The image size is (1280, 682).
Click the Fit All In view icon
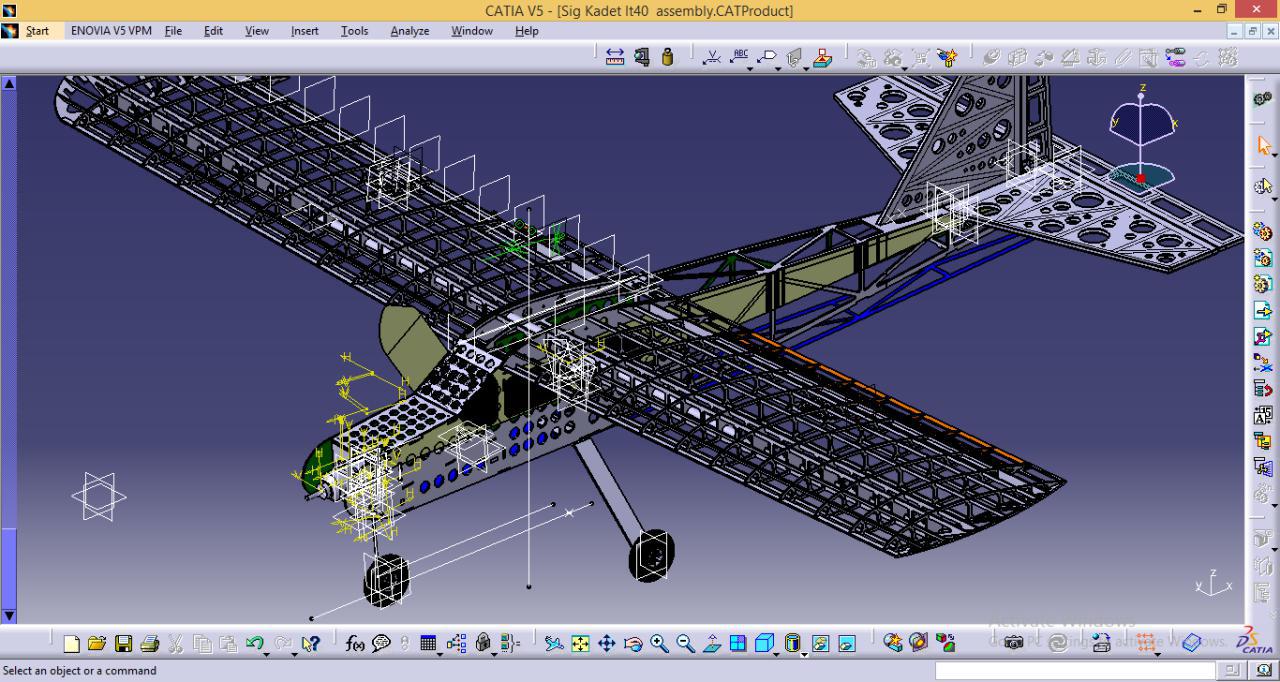coord(580,644)
